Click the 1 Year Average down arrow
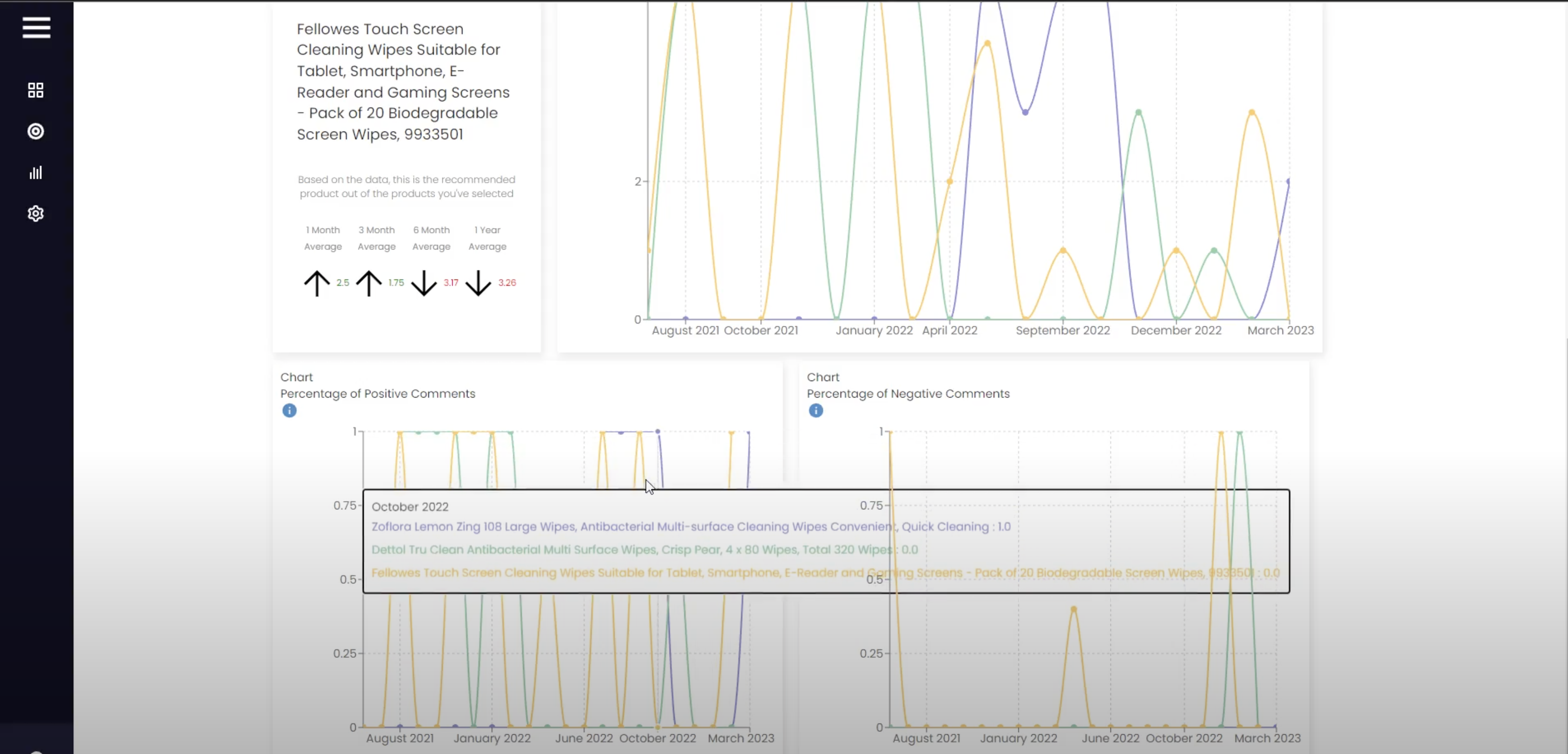 pyautogui.click(x=478, y=283)
